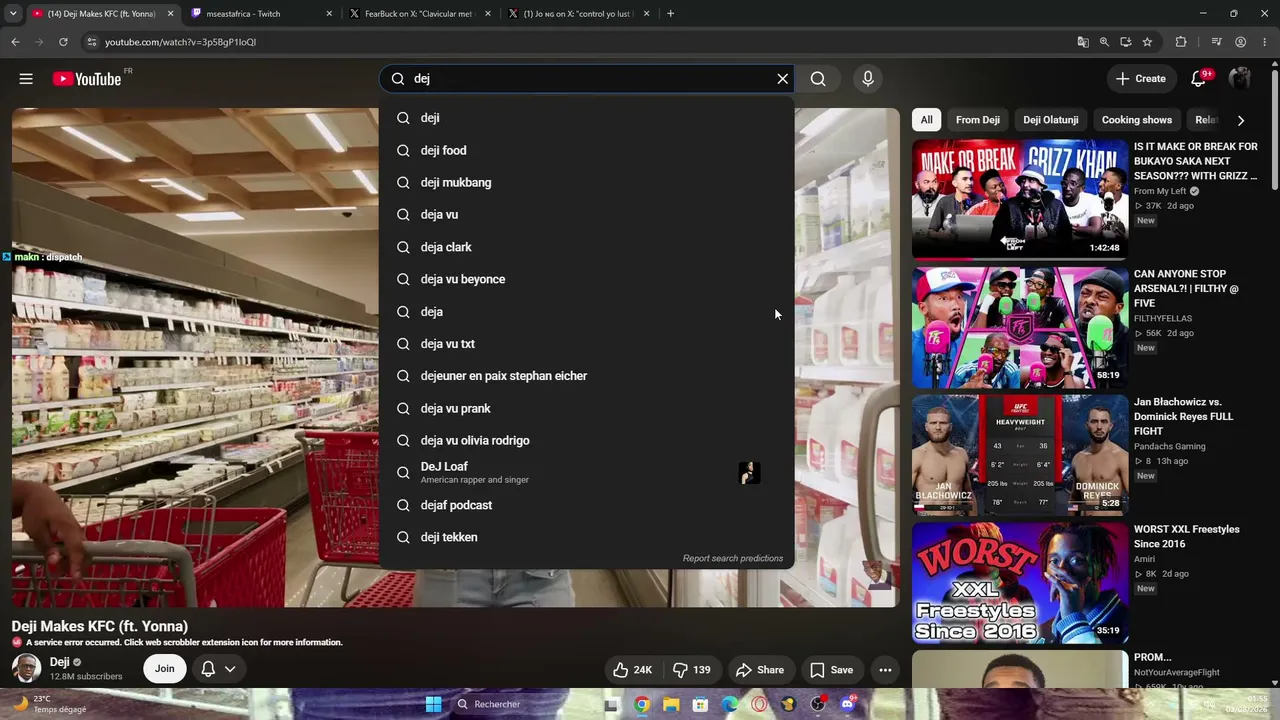Select 'dejeuner en paix stephan eicher' suggestion

(x=587, y=376)
